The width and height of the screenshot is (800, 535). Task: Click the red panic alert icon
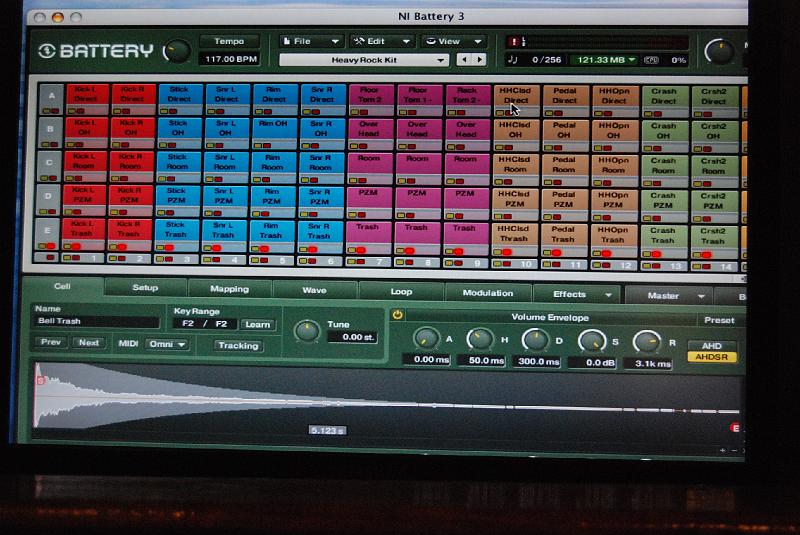click(514, 42)
